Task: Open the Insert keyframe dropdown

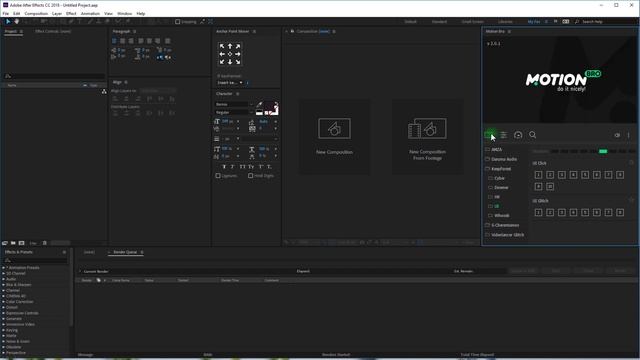Action: (x=230, y=83)
